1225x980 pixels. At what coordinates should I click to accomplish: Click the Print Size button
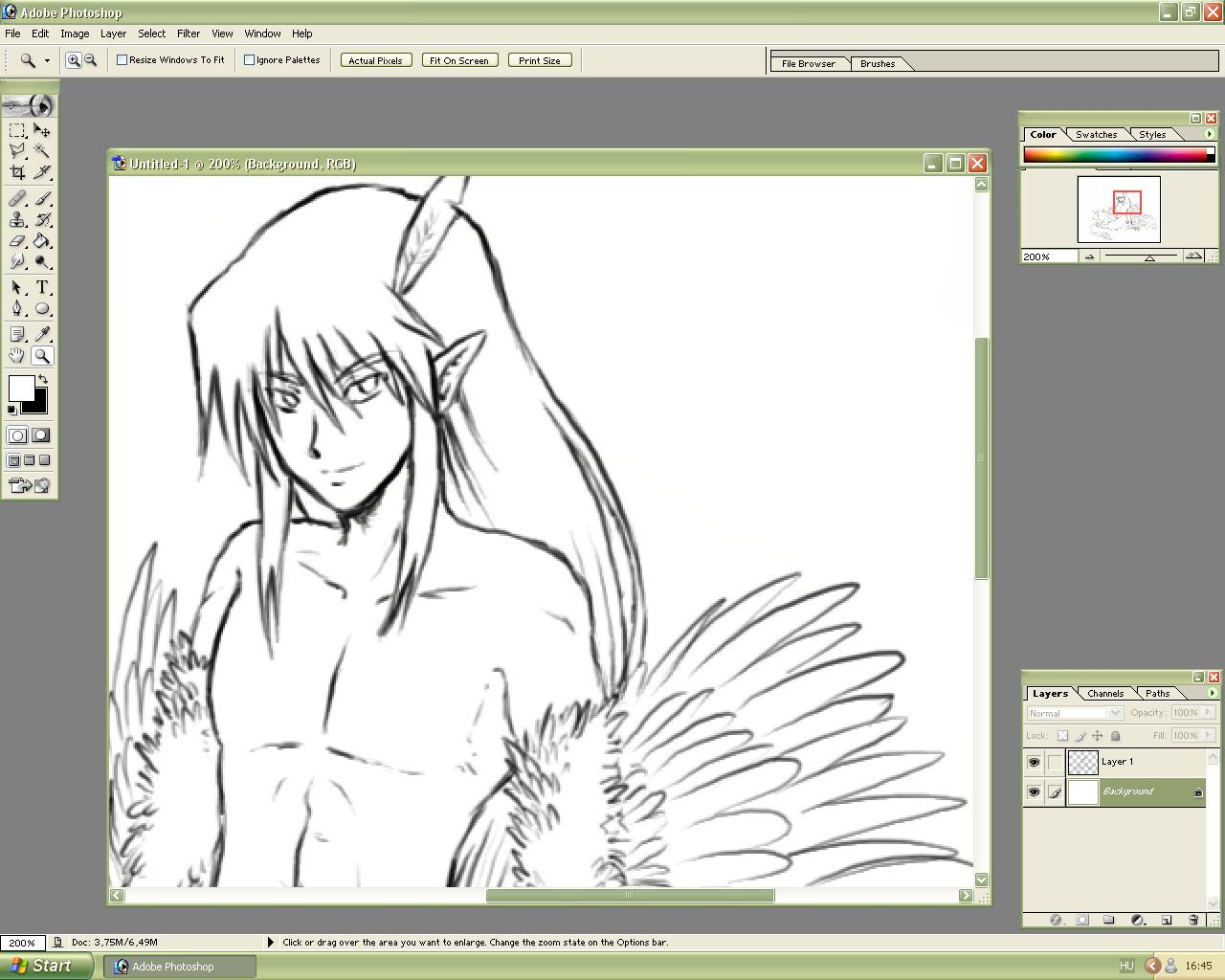tap(540, 60)
